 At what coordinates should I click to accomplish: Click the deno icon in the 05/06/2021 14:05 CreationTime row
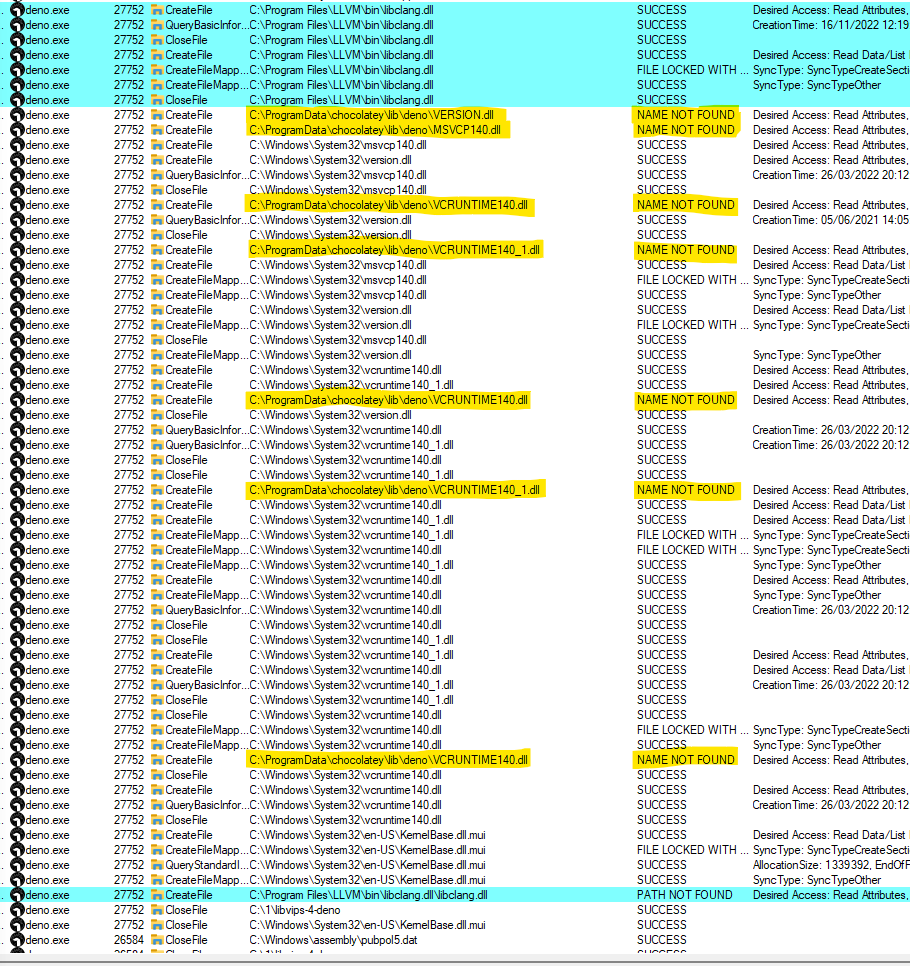click(x=18, y=220)
